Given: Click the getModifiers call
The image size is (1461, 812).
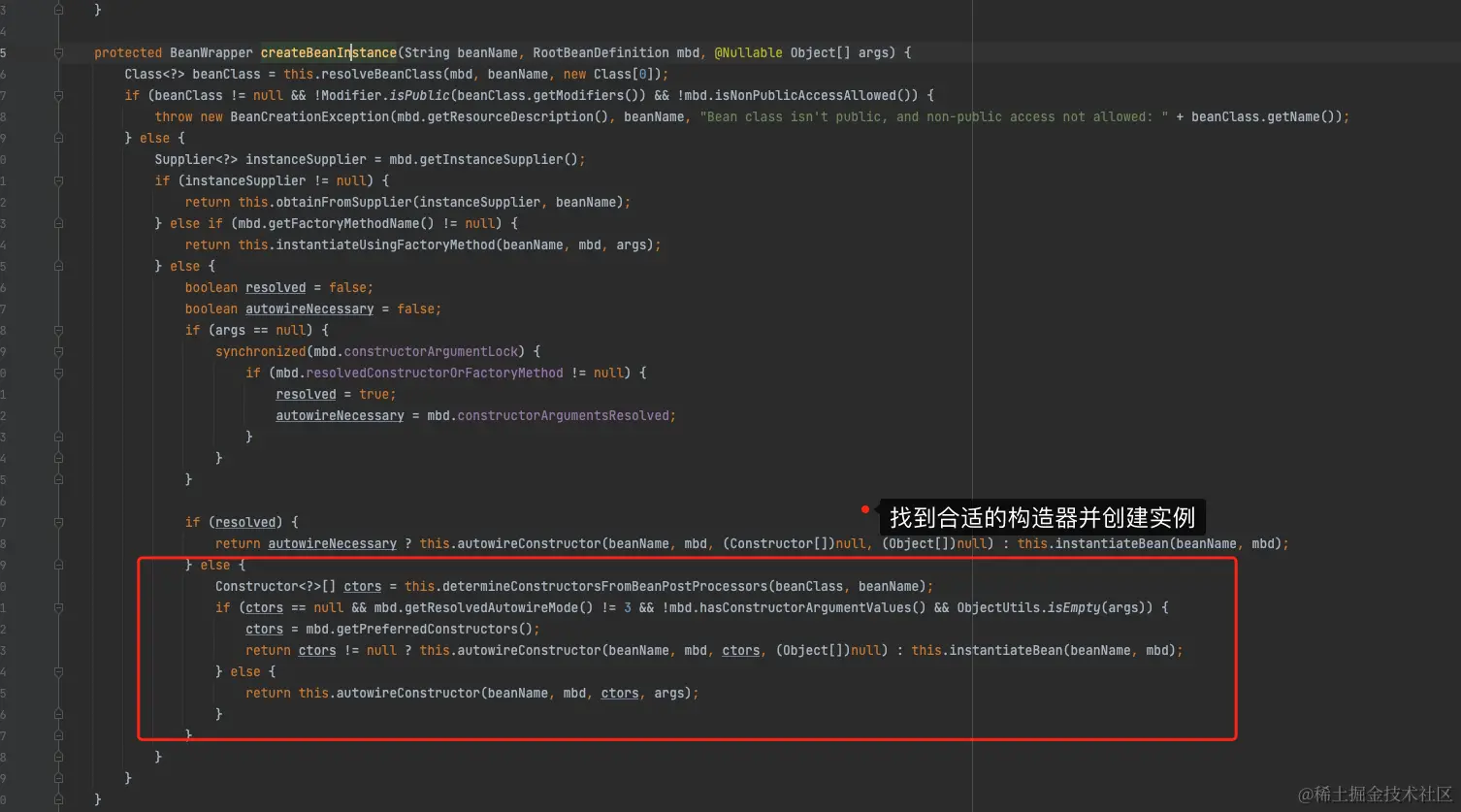Looking at the screenshot, I should pyautogui.click(x=578, y=95).
